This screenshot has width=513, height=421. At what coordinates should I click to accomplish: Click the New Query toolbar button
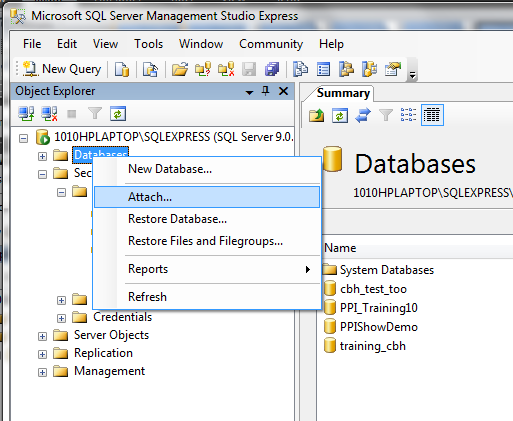pyautogui.click(x=62, y=69)
